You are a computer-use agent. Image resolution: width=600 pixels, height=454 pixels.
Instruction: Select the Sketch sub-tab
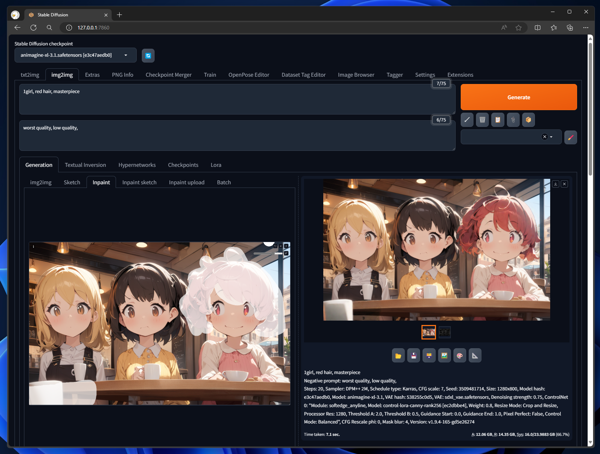point(72,182)
